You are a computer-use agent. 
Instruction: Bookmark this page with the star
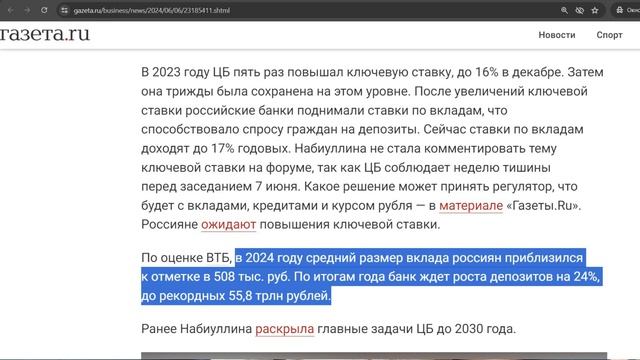coord(595,10)
